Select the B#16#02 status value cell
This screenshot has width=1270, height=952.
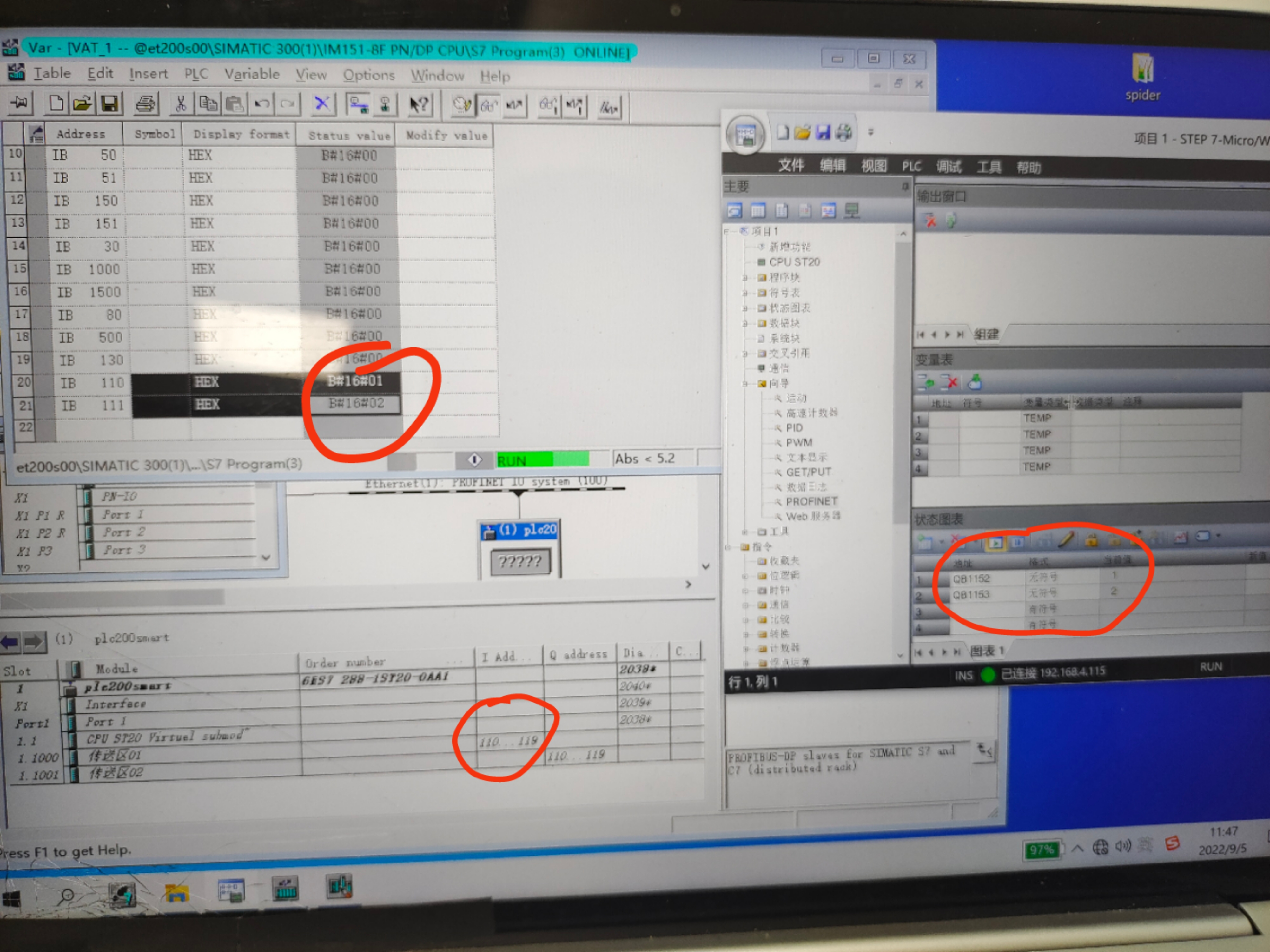(356, 403)
